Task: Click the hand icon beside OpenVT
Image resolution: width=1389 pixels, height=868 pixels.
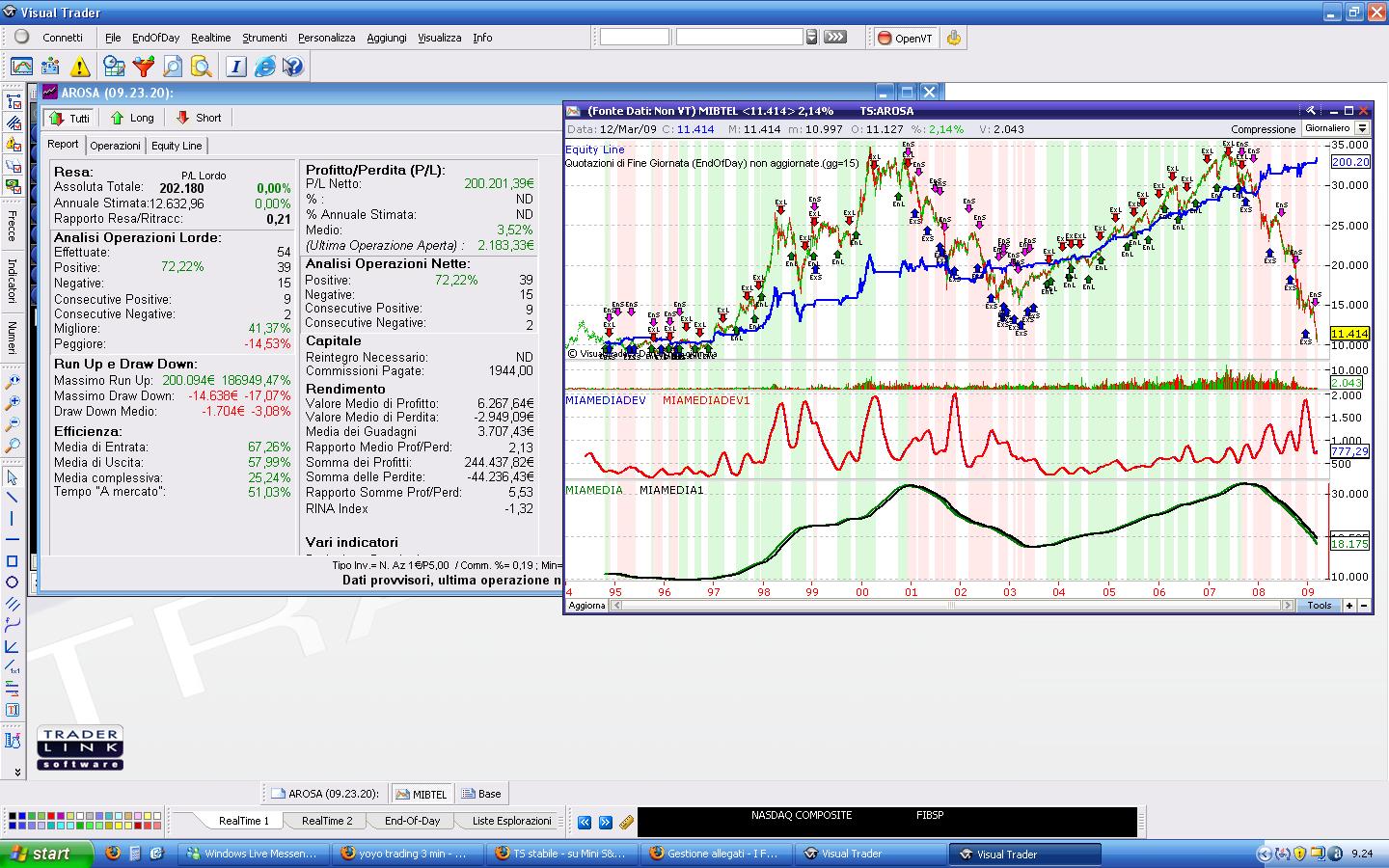Action: [954, 38]
